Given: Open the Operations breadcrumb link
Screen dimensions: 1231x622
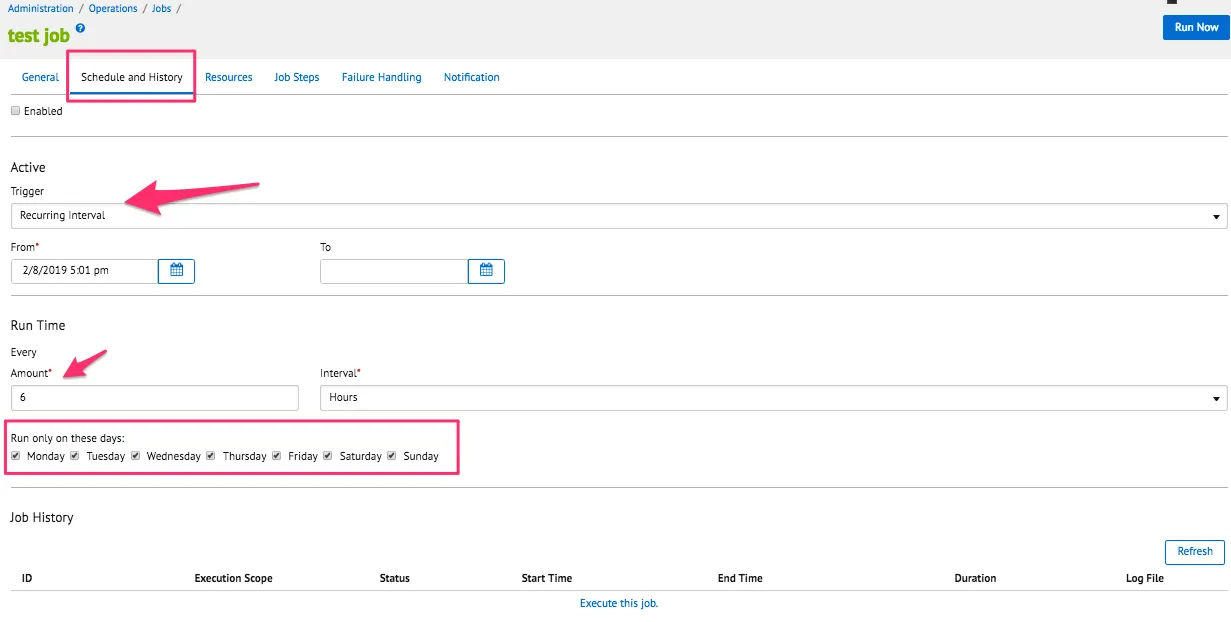Looking at the screenshot, I should pos(114,8).
